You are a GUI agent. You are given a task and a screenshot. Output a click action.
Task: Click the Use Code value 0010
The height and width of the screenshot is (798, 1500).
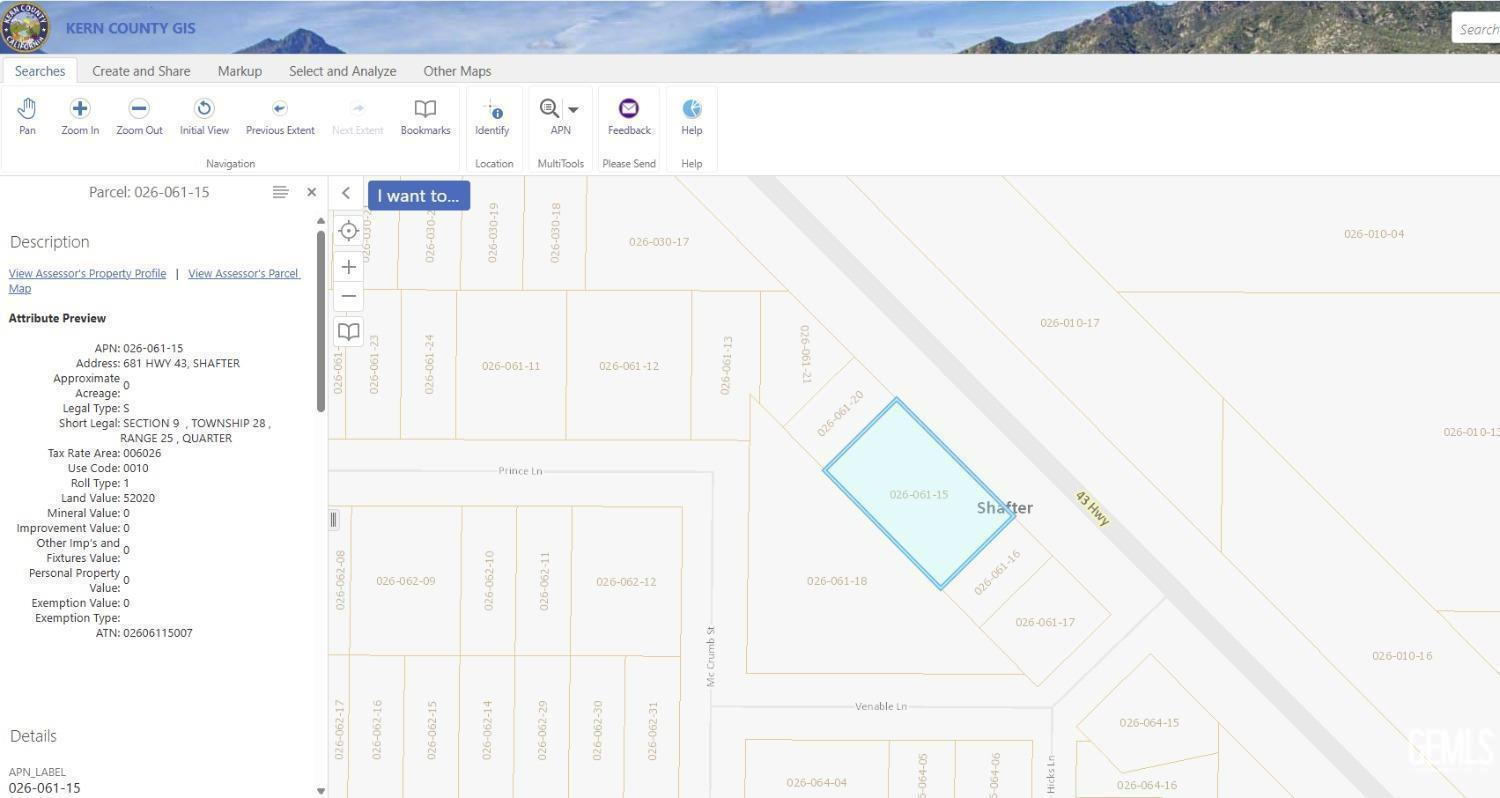click(136, 468)
